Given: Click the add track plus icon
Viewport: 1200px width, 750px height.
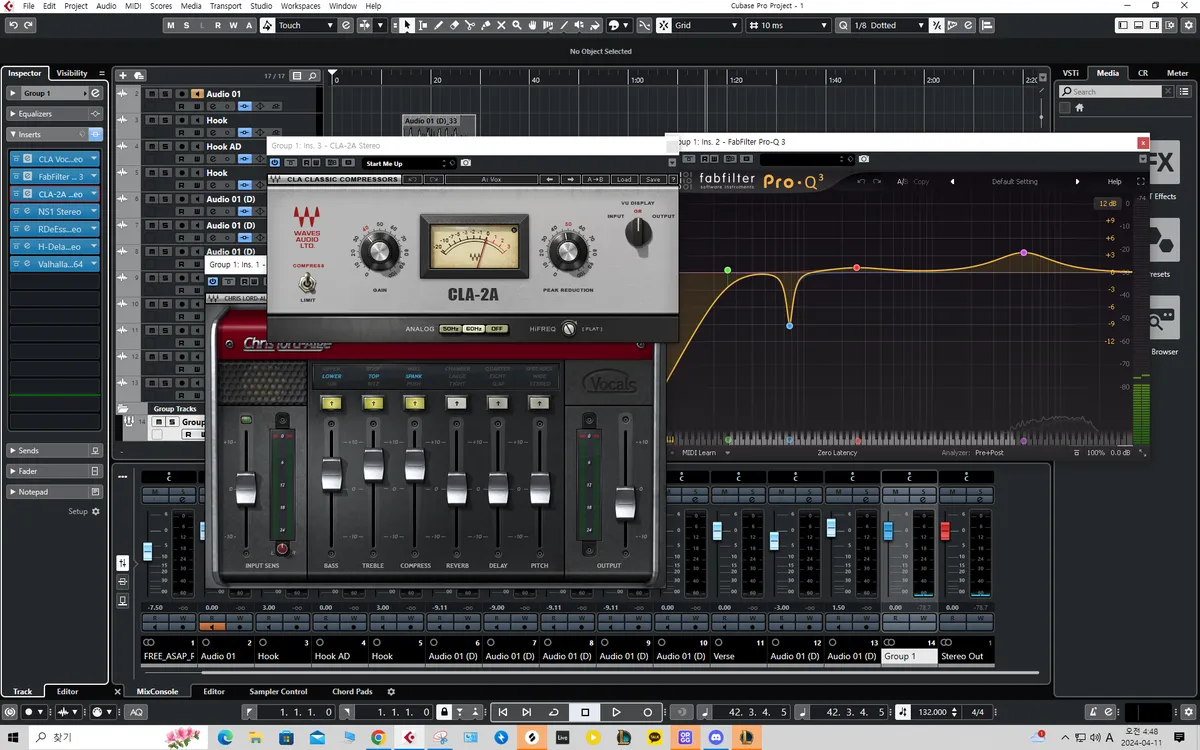Looking at the screenshot, I should (123, 75).
